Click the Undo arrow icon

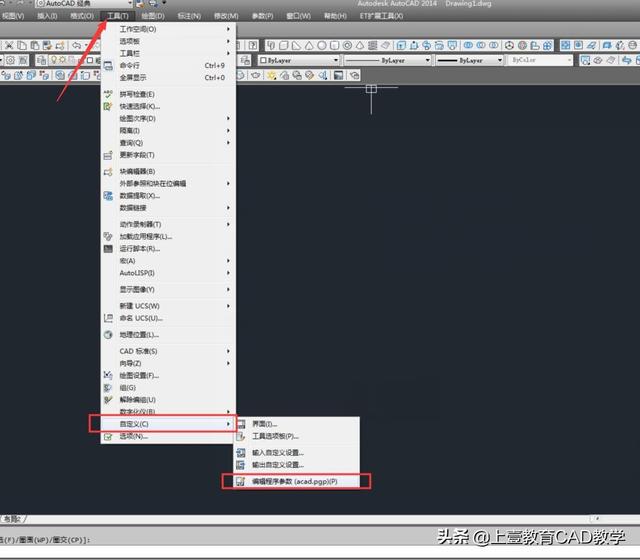tap(77, 45)
